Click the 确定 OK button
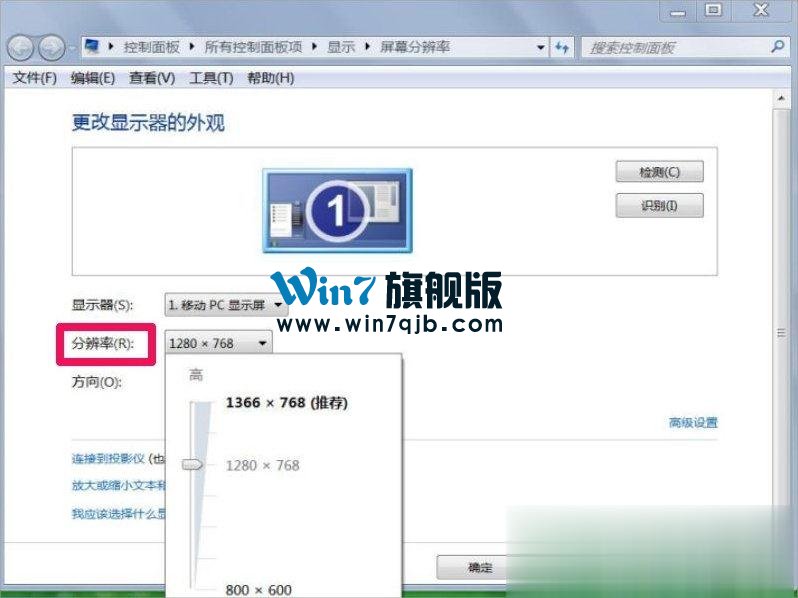798x598 pixels. pos(473,566)
